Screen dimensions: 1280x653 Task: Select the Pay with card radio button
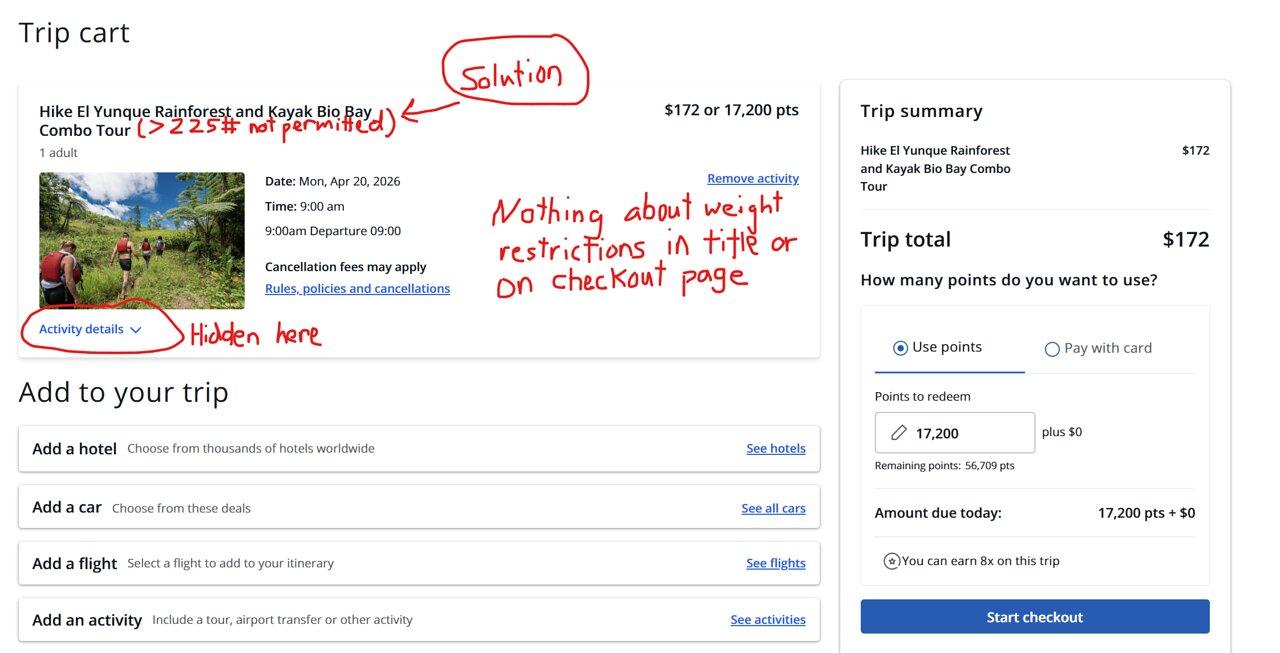(1052, 349)
